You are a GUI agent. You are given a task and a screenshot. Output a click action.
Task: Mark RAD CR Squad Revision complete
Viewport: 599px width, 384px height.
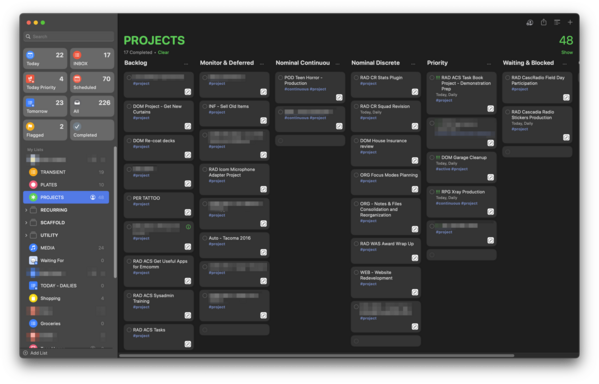[356, 106]
